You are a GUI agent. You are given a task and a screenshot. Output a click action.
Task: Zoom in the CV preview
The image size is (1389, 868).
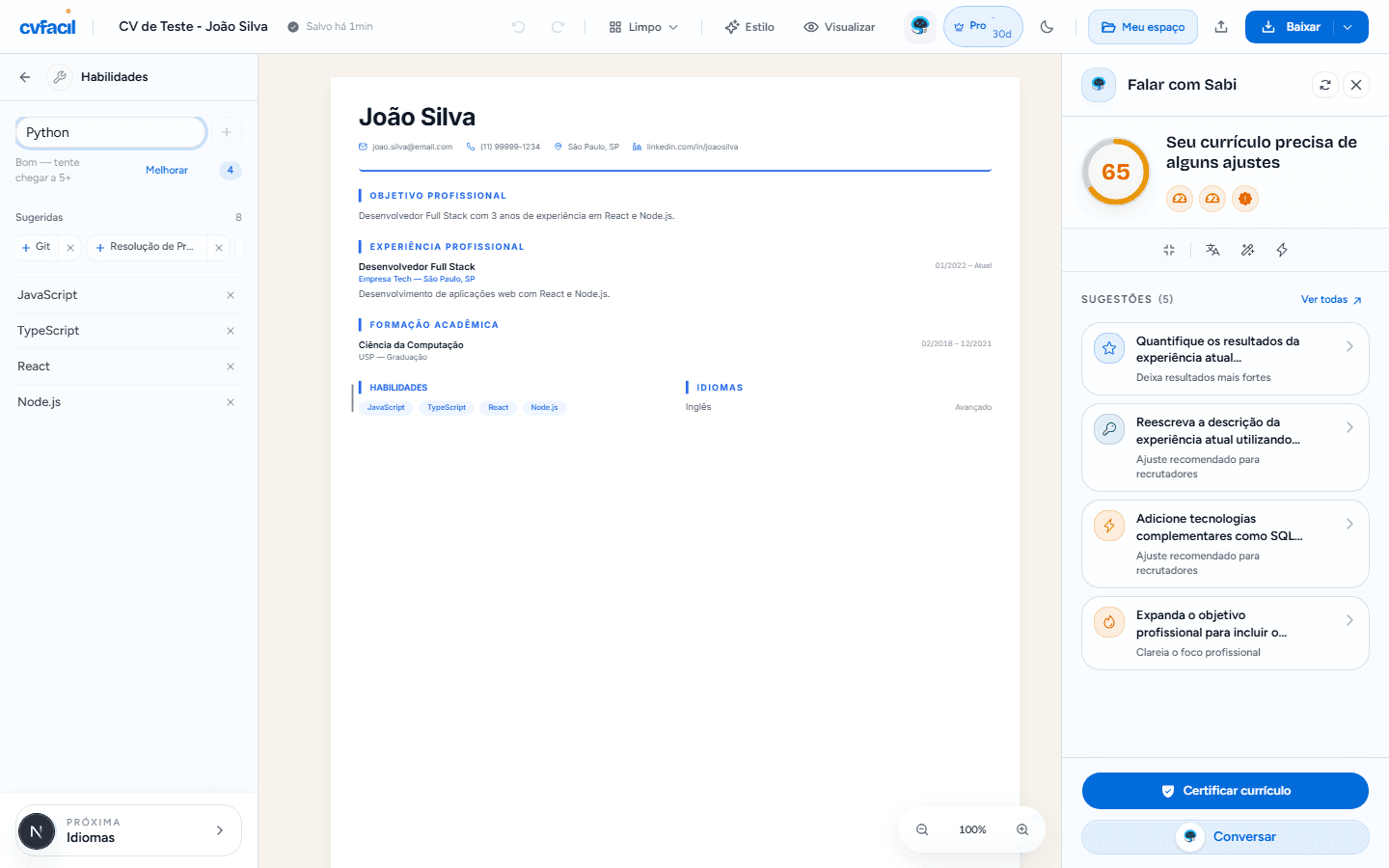1022,829
